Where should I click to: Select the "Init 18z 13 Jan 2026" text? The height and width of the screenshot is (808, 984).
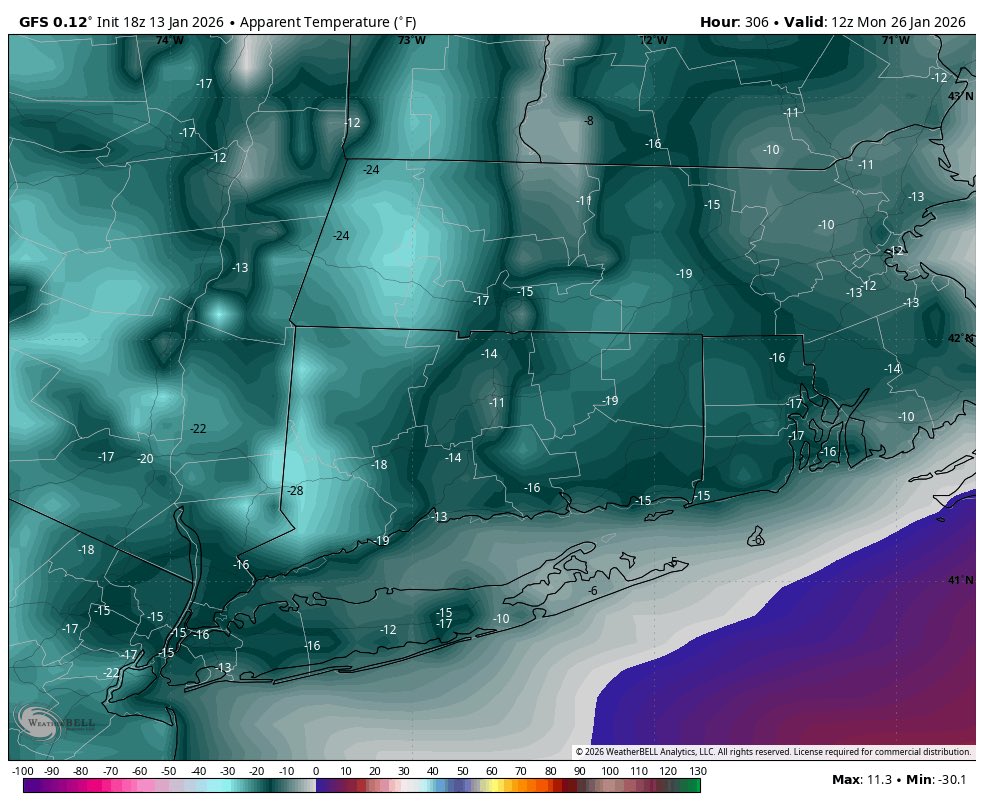pyautogui.click(x=160, y=22)
